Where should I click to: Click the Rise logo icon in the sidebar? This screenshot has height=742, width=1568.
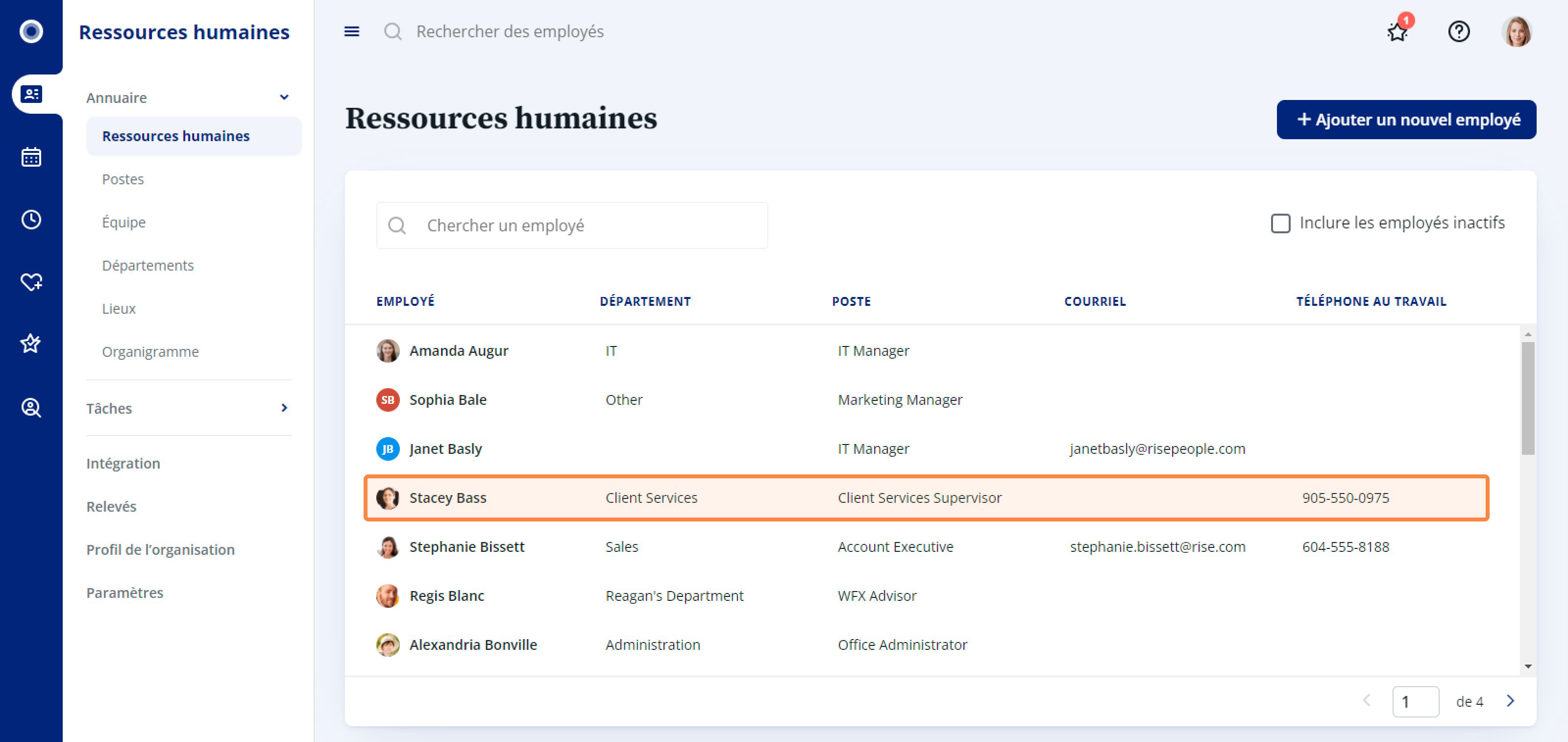pyautogui.click(x=31, y=31)
